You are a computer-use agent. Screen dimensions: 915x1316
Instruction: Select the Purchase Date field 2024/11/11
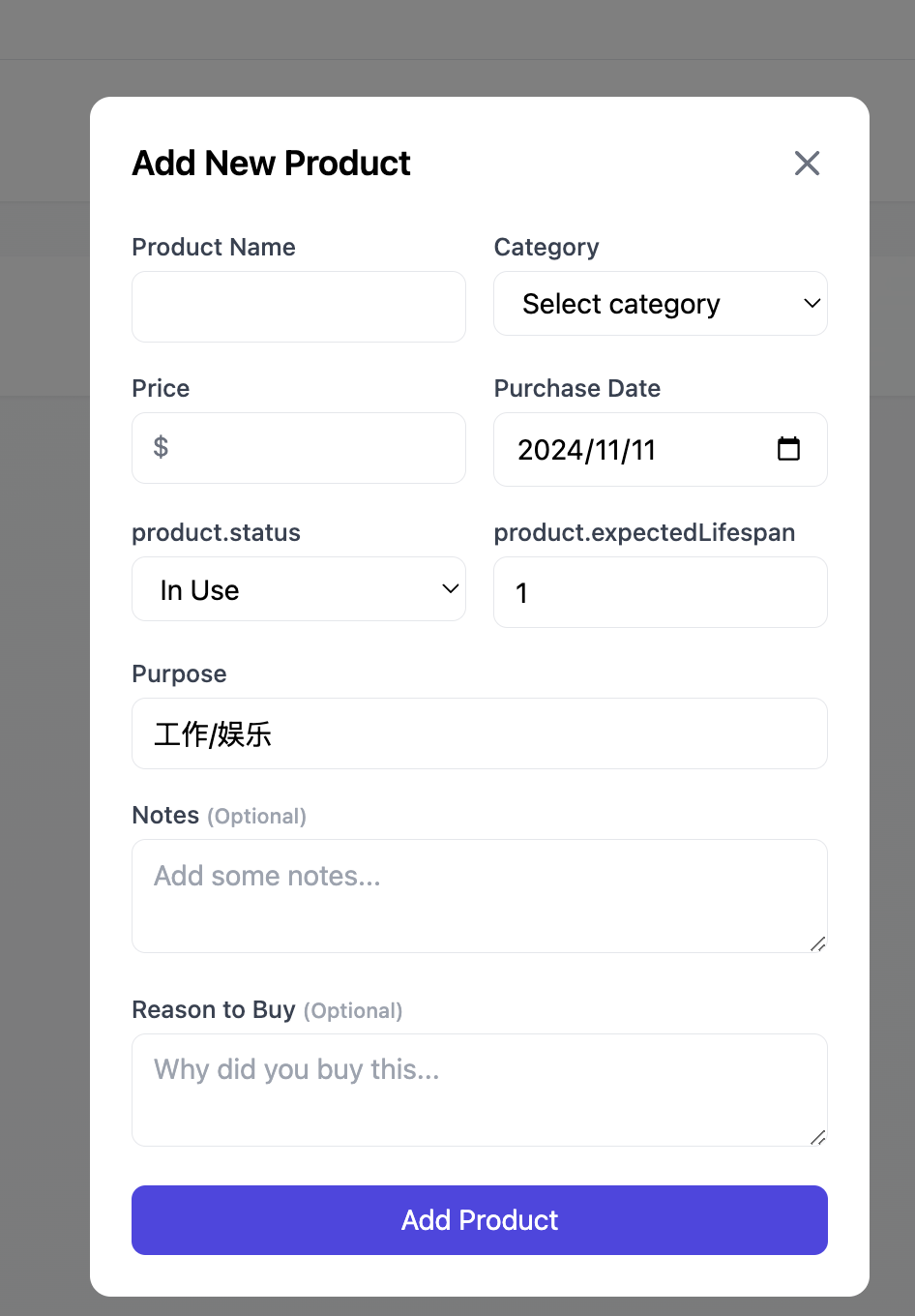point(661,450)
